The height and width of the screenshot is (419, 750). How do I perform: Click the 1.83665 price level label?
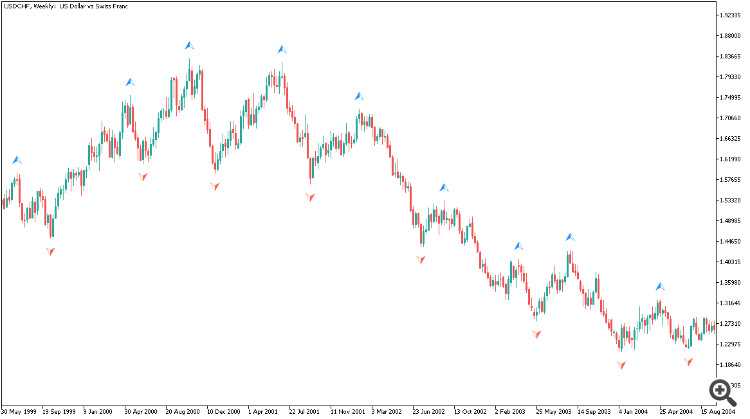[x=730, y=56]
